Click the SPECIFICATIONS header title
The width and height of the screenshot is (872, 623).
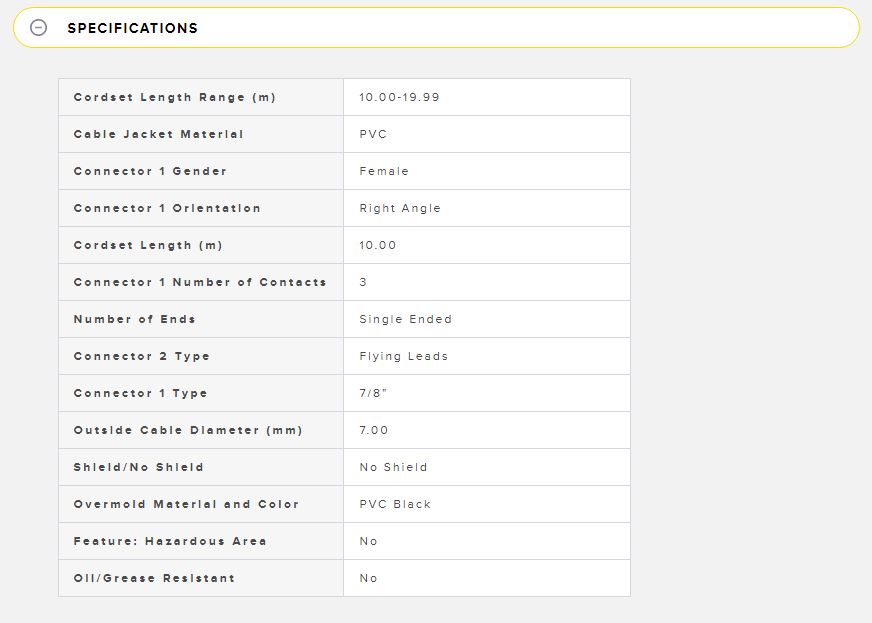(132, 28)
